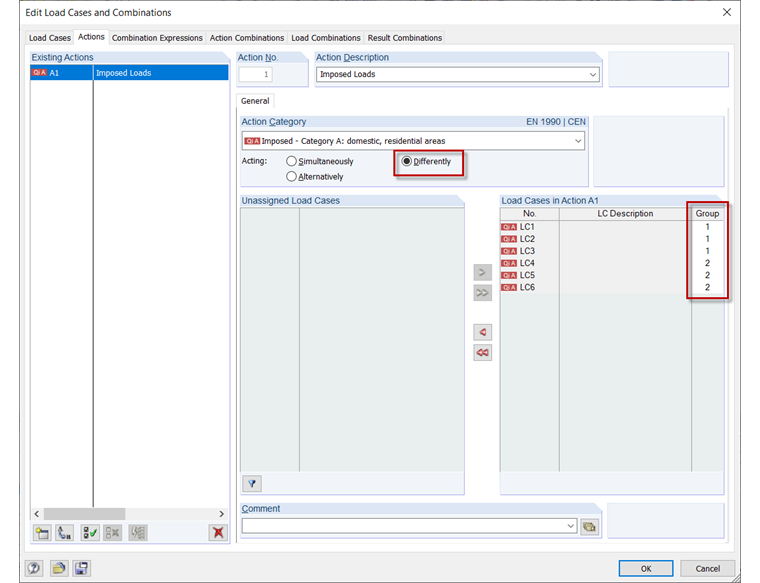
Task: Open the Action Category dropdown
Action: point(578,141)
